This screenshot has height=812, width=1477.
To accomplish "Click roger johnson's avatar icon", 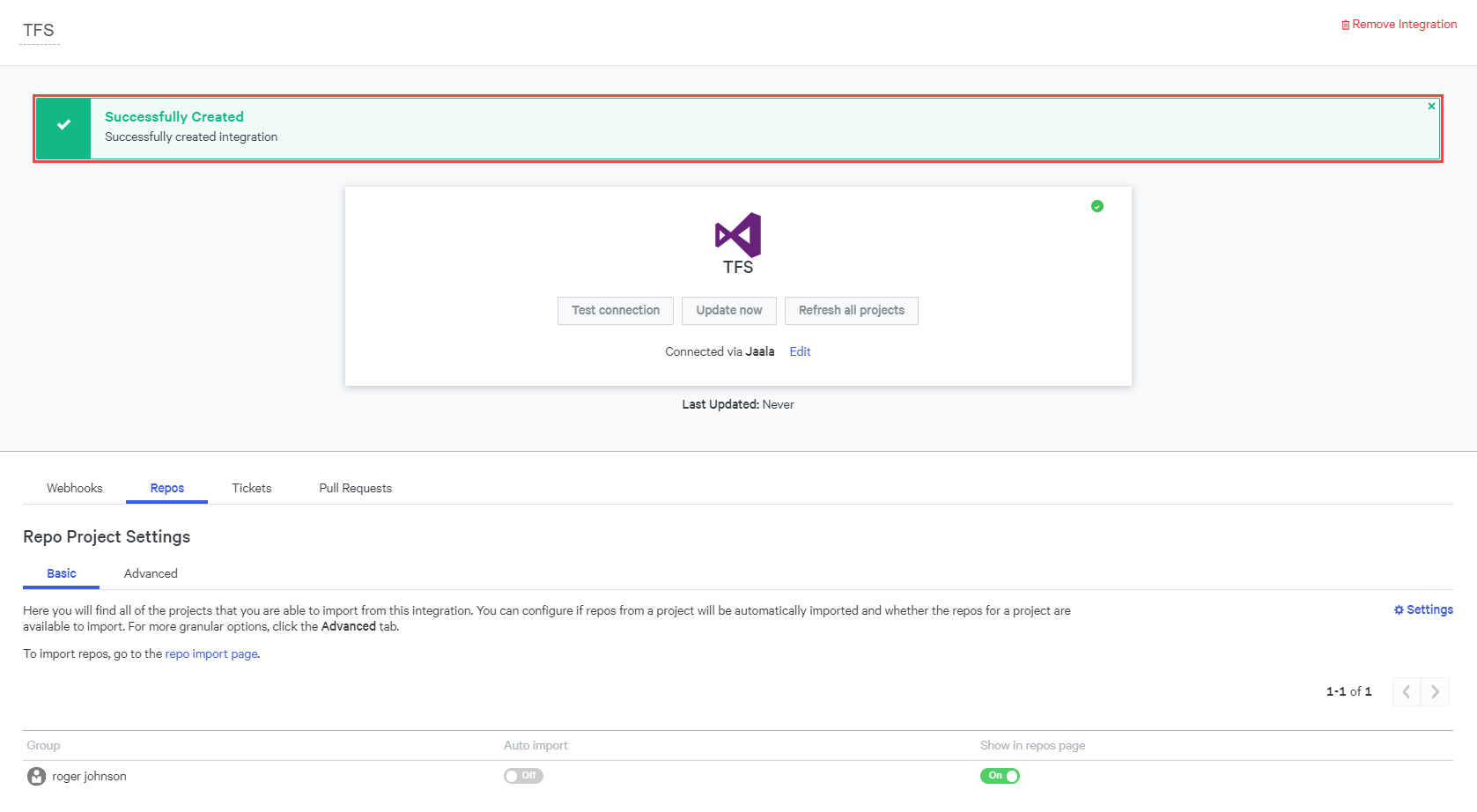I will (36, 776).
